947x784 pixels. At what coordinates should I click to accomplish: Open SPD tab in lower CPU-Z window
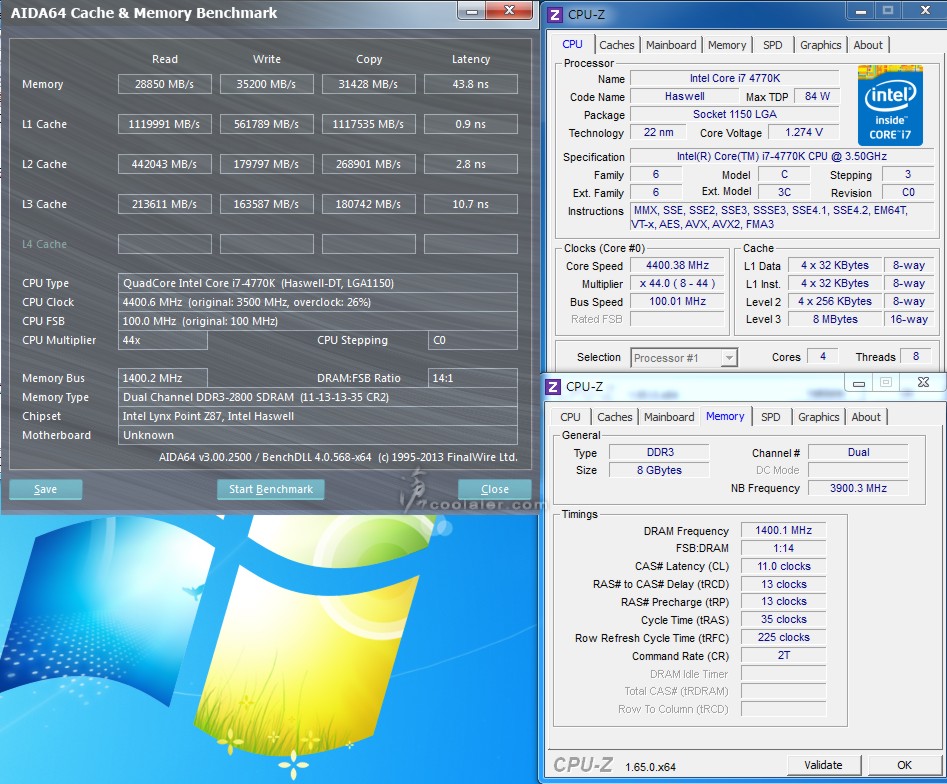(x=770, y=417)
